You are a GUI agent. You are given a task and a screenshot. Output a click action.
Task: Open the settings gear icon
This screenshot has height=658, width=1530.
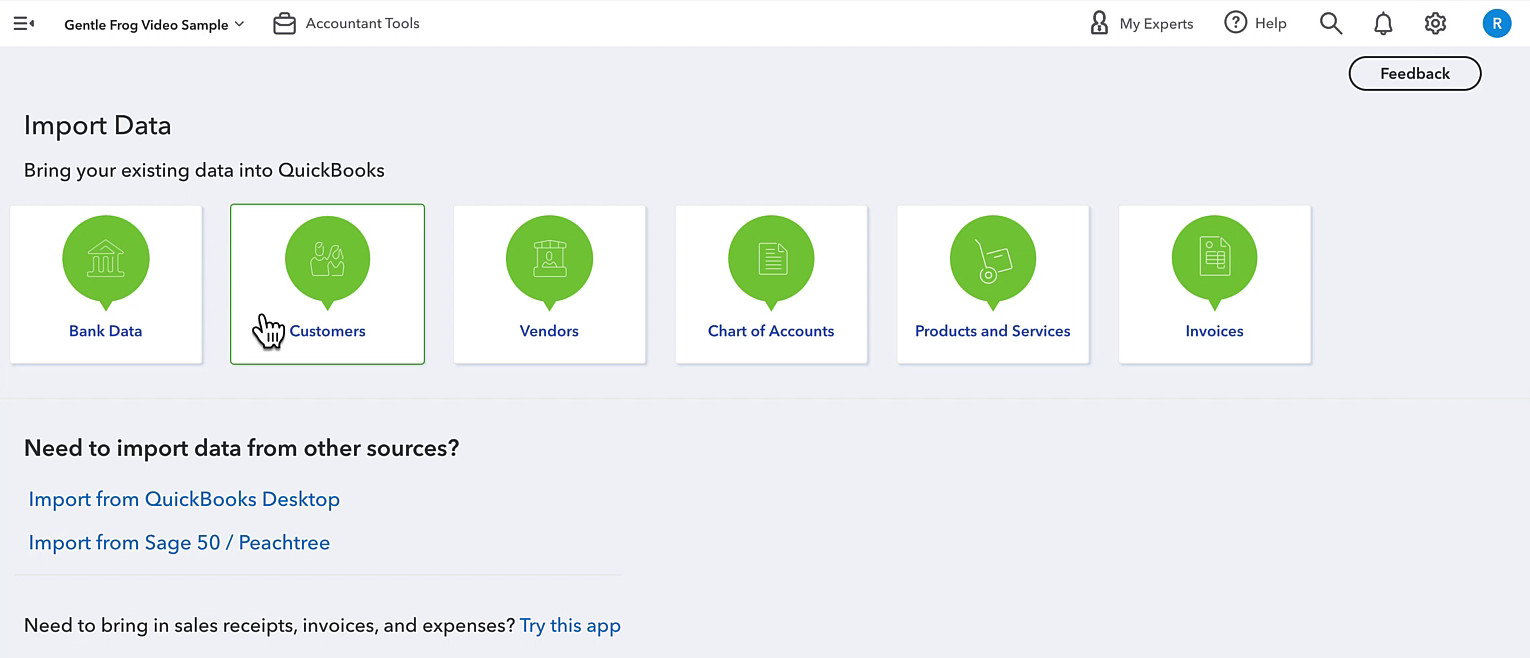coord(1435,23)
